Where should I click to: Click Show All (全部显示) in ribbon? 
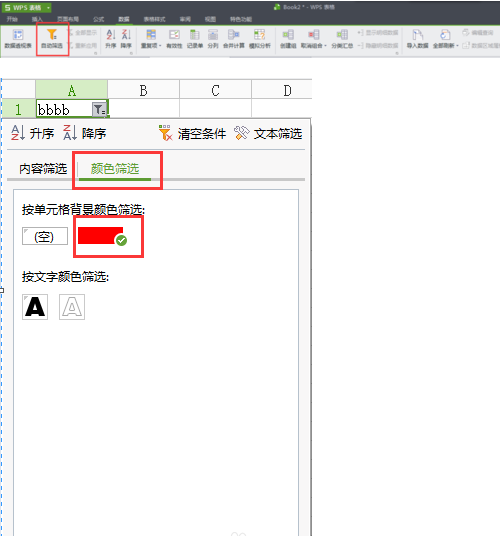pos(82,33)
